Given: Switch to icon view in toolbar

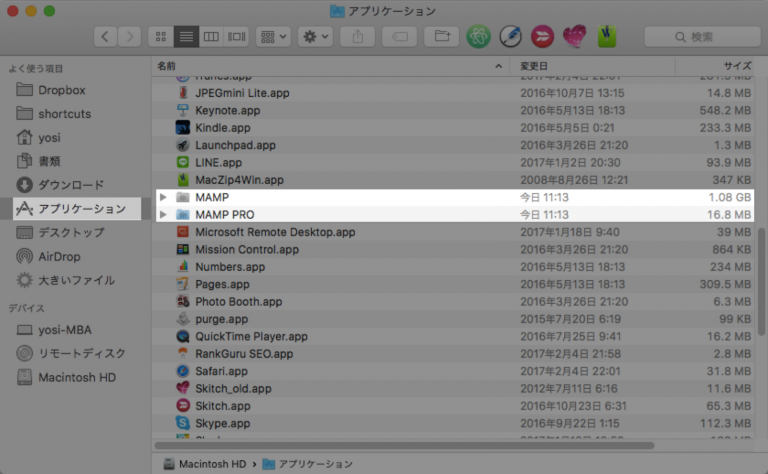Looking at the screenshot, I should [x=160, y=36].
